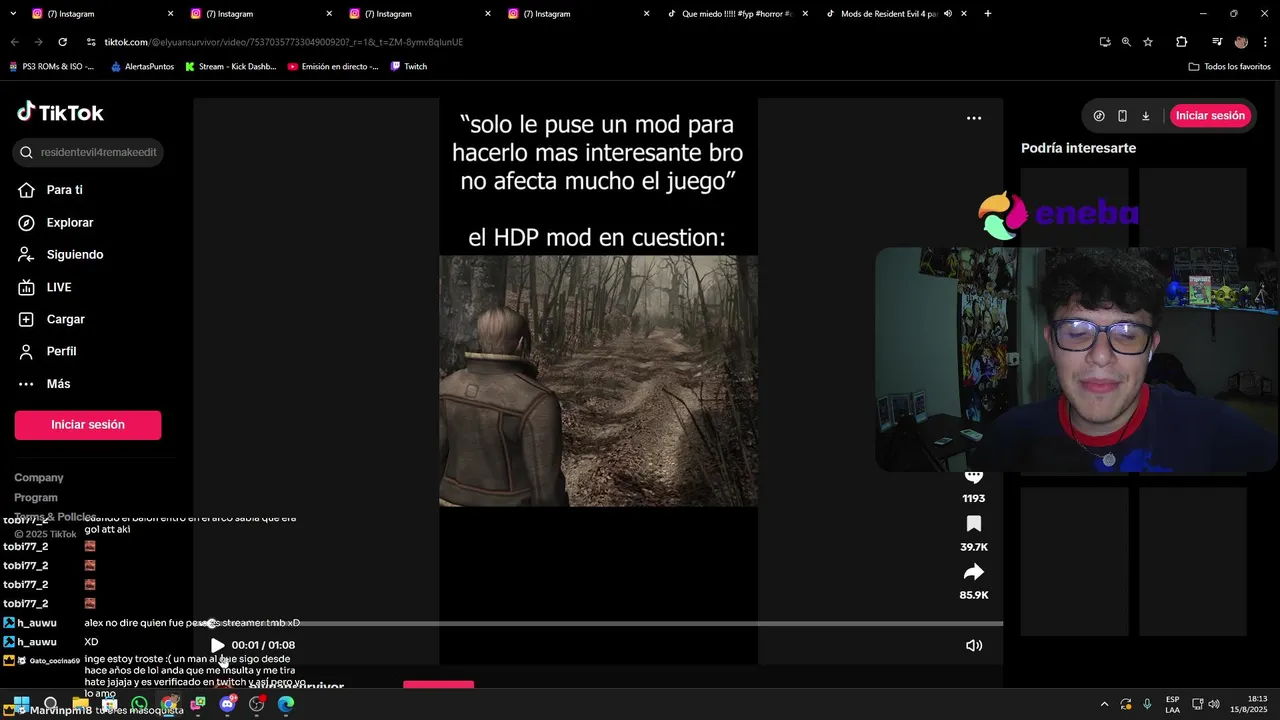Open Discord from the taskbar
1280x720 pixels.
[x=227, y=704]
